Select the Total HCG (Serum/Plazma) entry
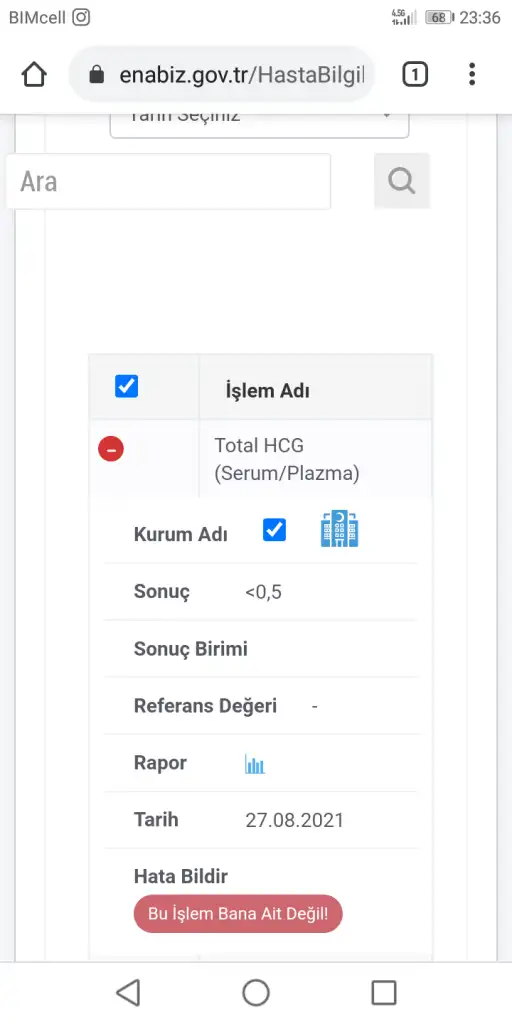This screenshot has width=512, height=1024. point(287,460)
